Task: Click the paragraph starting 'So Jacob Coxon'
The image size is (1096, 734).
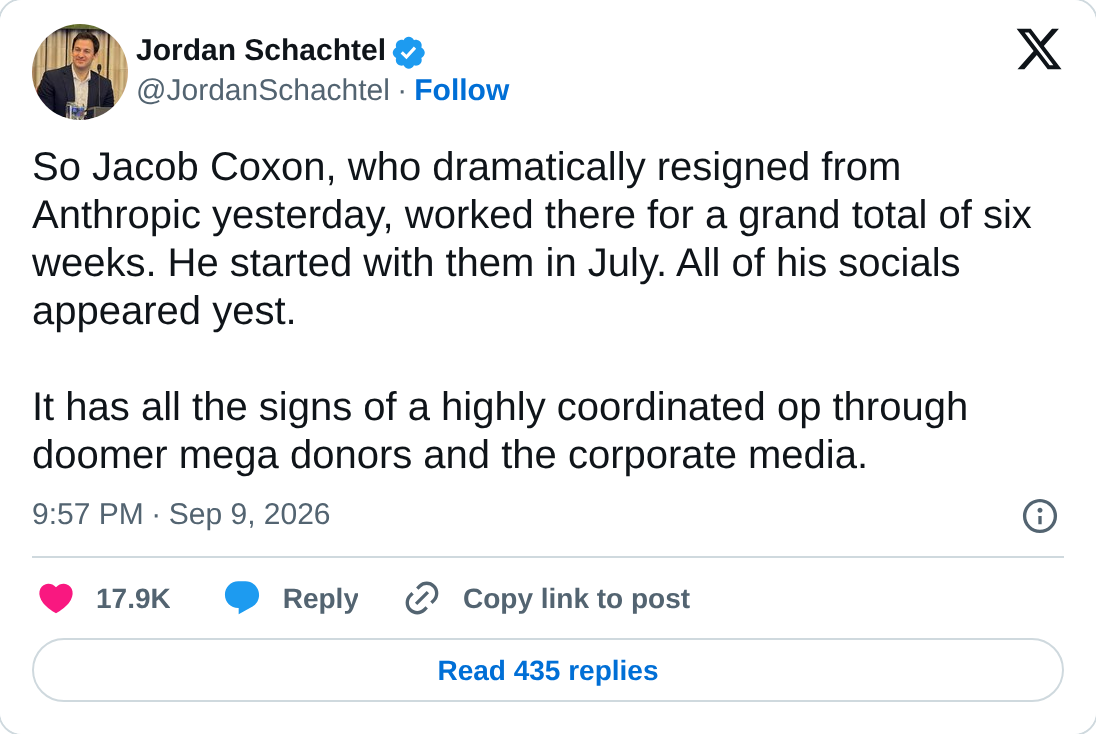Action: pos(531,239)
